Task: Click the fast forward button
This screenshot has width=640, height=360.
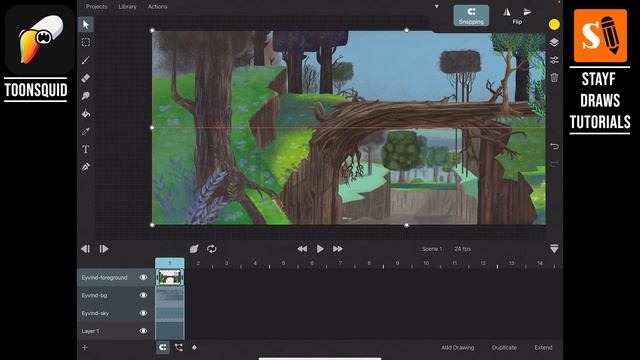Action: point(338,249)
